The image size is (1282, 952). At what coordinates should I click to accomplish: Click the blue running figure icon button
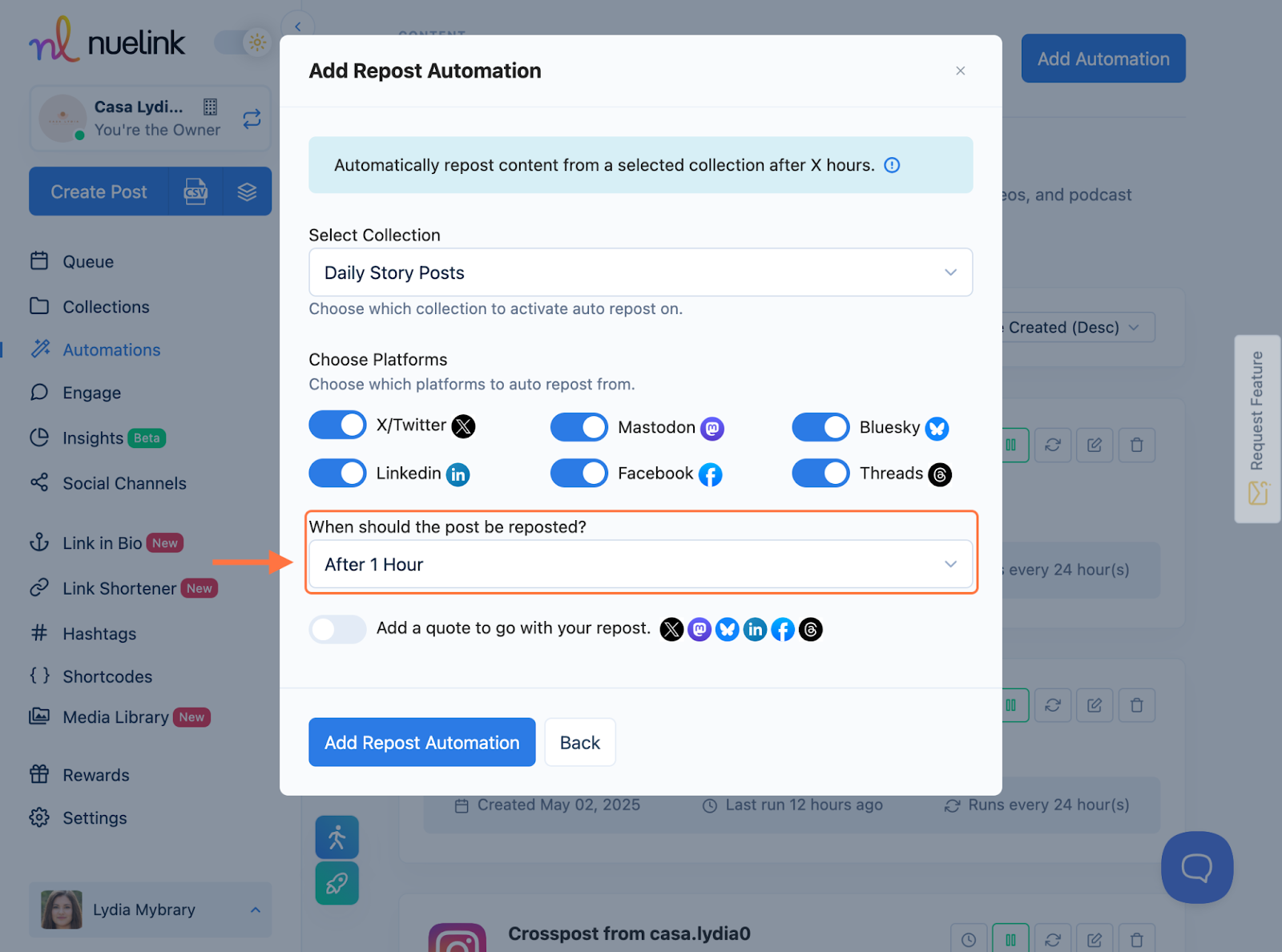[x=337, y=837]
